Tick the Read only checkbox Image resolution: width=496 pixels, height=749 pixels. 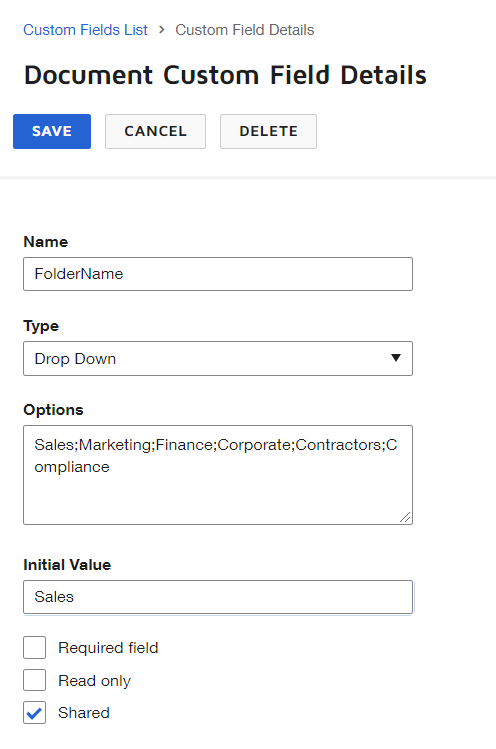pos(34,680)
